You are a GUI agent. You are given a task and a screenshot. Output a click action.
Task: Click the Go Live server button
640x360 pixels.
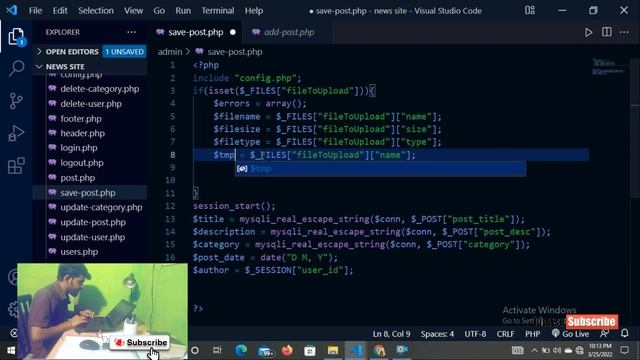(x=571, y=333)
